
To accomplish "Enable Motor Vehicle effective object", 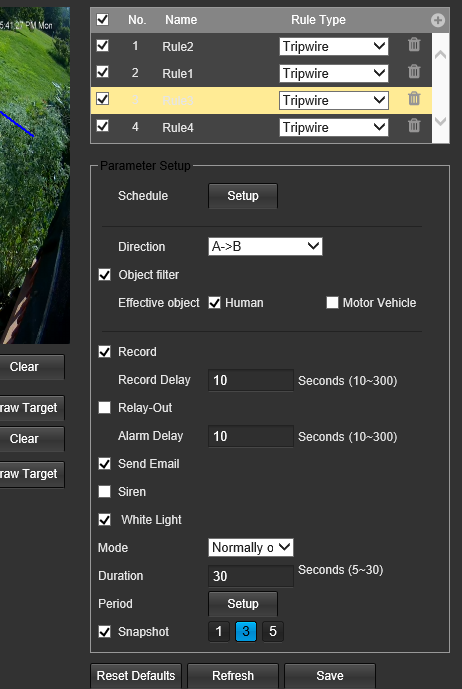I will pos(332,303).
